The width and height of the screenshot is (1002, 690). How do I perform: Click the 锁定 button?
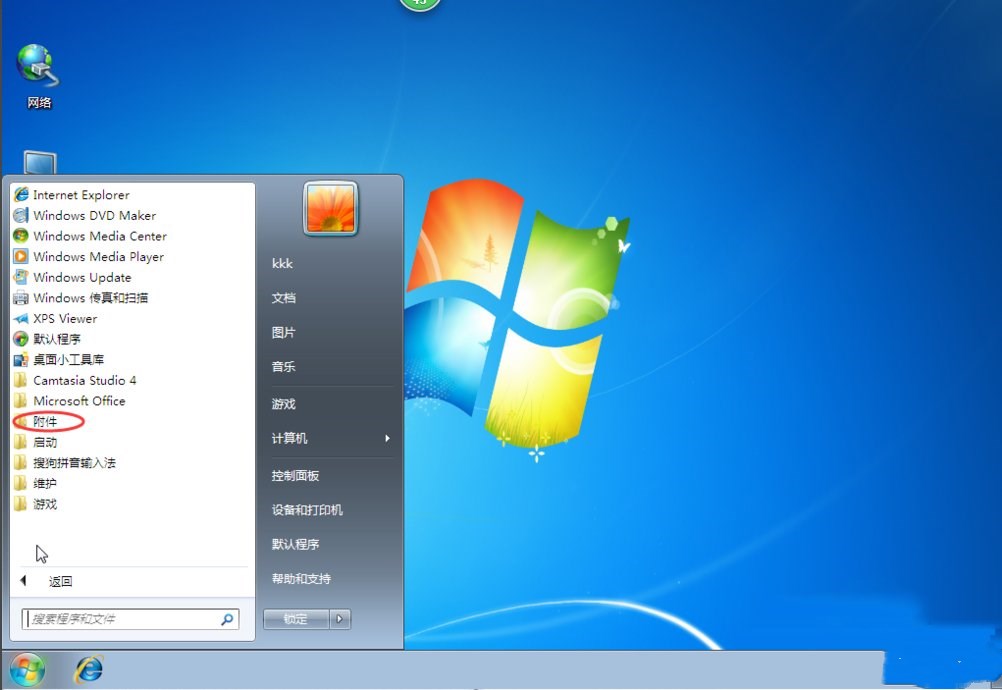(297, 618)
